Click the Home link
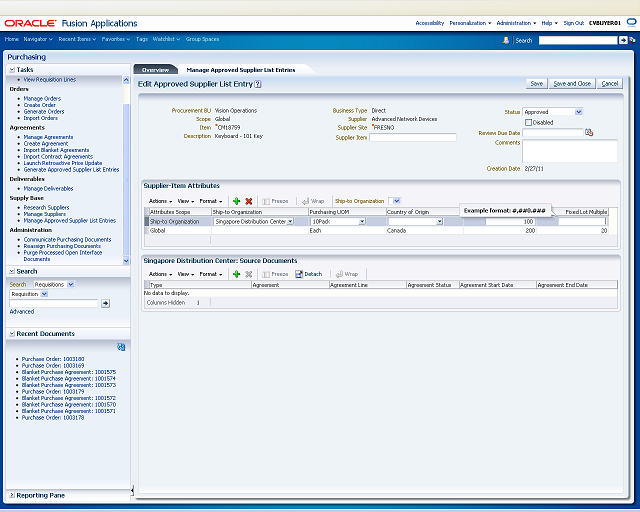640x512 pixels. pyautogui.click(x=11, y=39)
